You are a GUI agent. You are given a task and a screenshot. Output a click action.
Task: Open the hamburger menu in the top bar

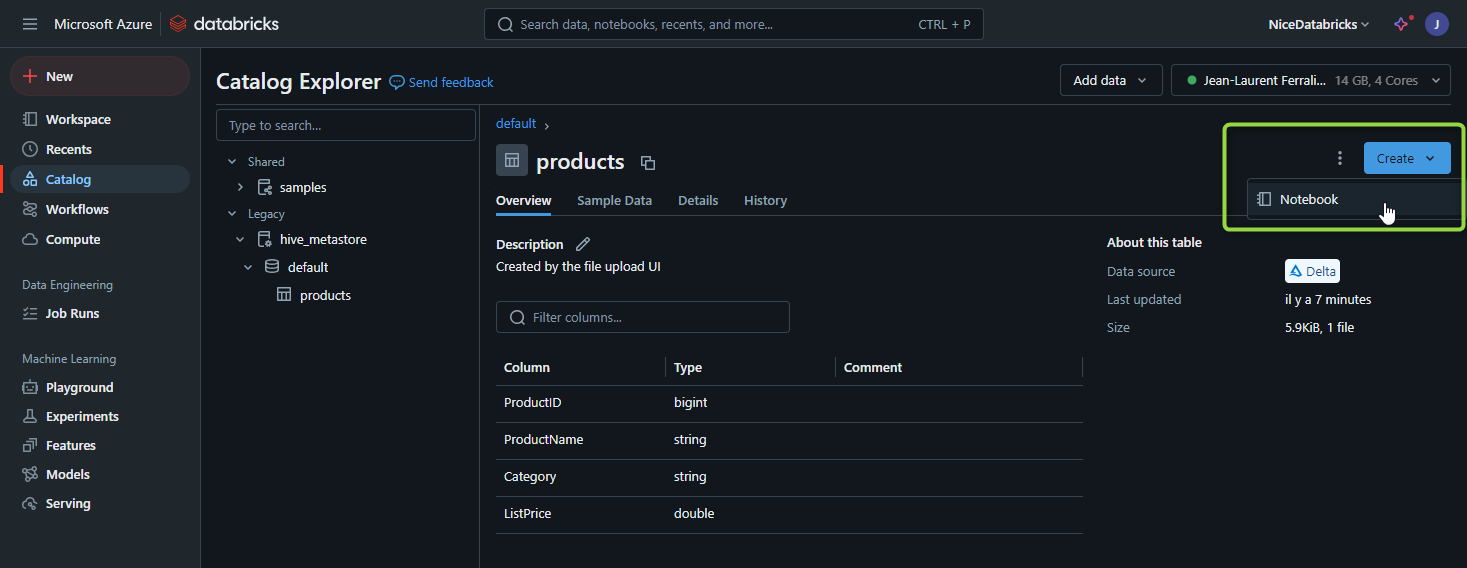tap(30, 24)
